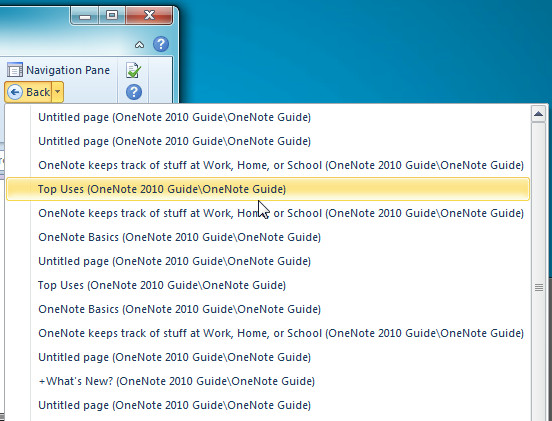Select last Untitled page entry at bottom
The image size is (552, 421).
point(268,405)
